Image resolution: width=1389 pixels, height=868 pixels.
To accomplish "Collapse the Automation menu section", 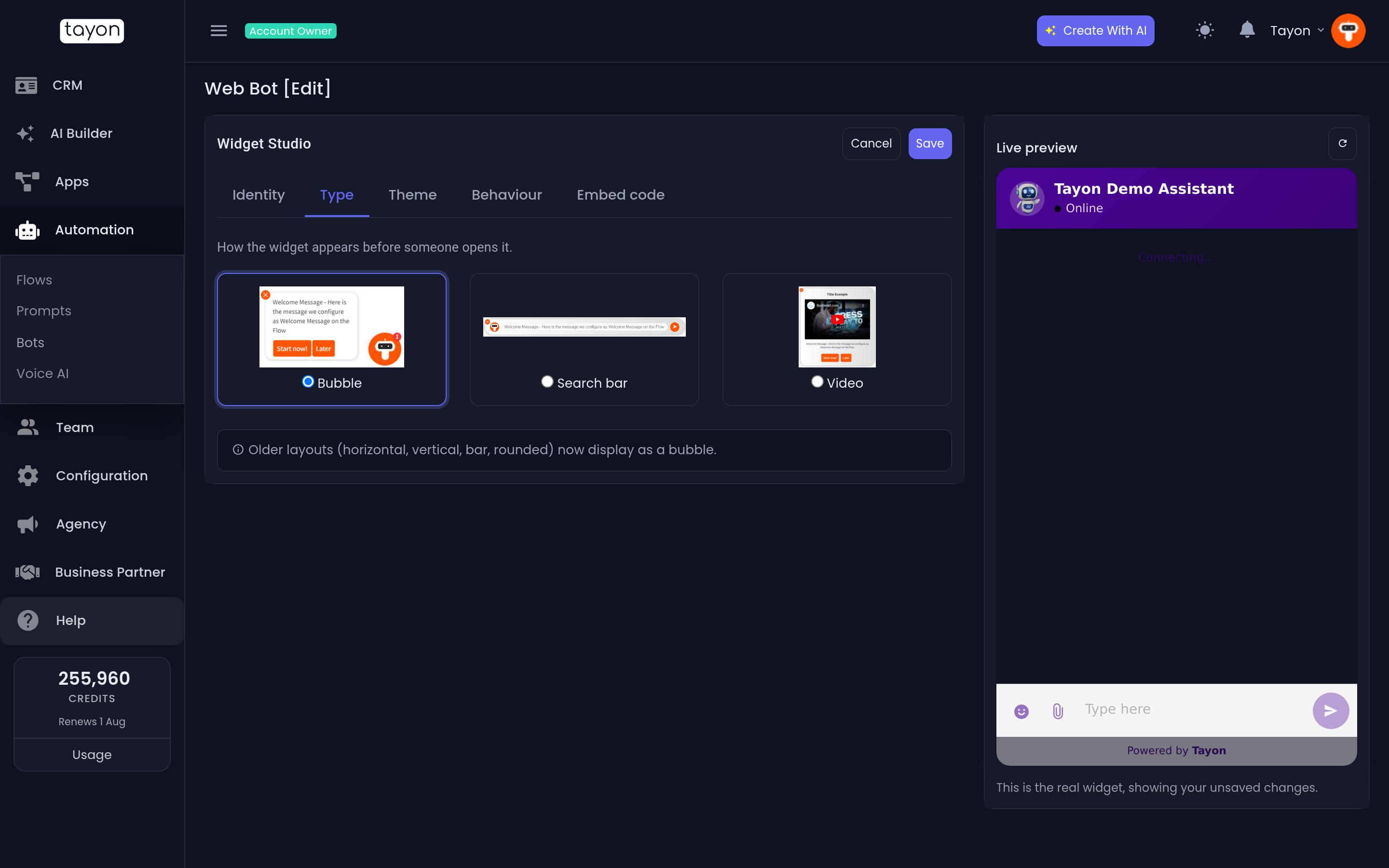I will tap(92, 230).
